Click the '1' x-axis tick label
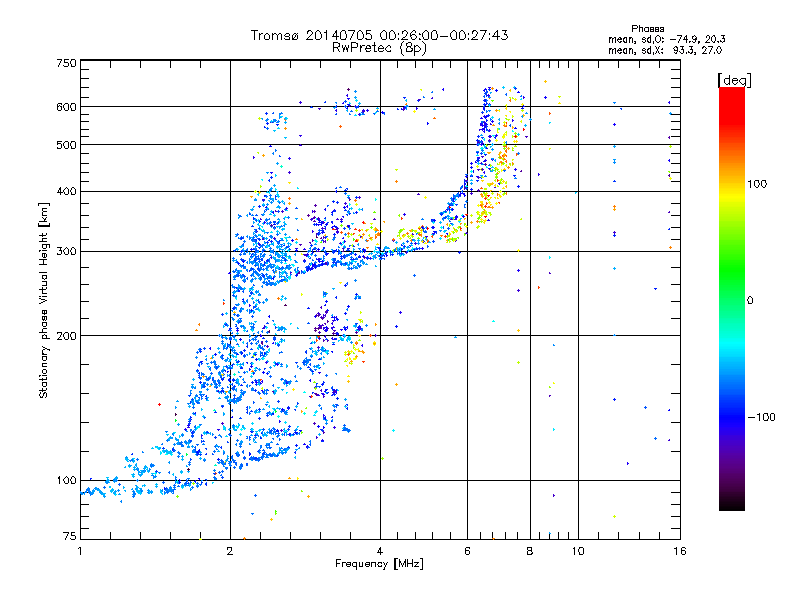Image resolution: width=800 pixels, height=600 pixels. point(80,551)
